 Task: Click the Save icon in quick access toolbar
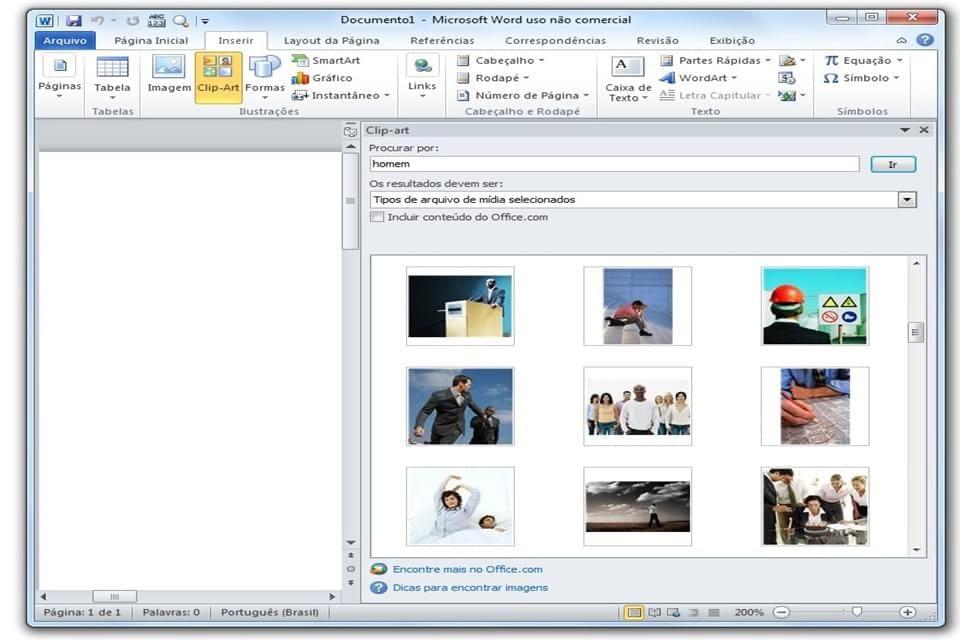coord(73,20)
